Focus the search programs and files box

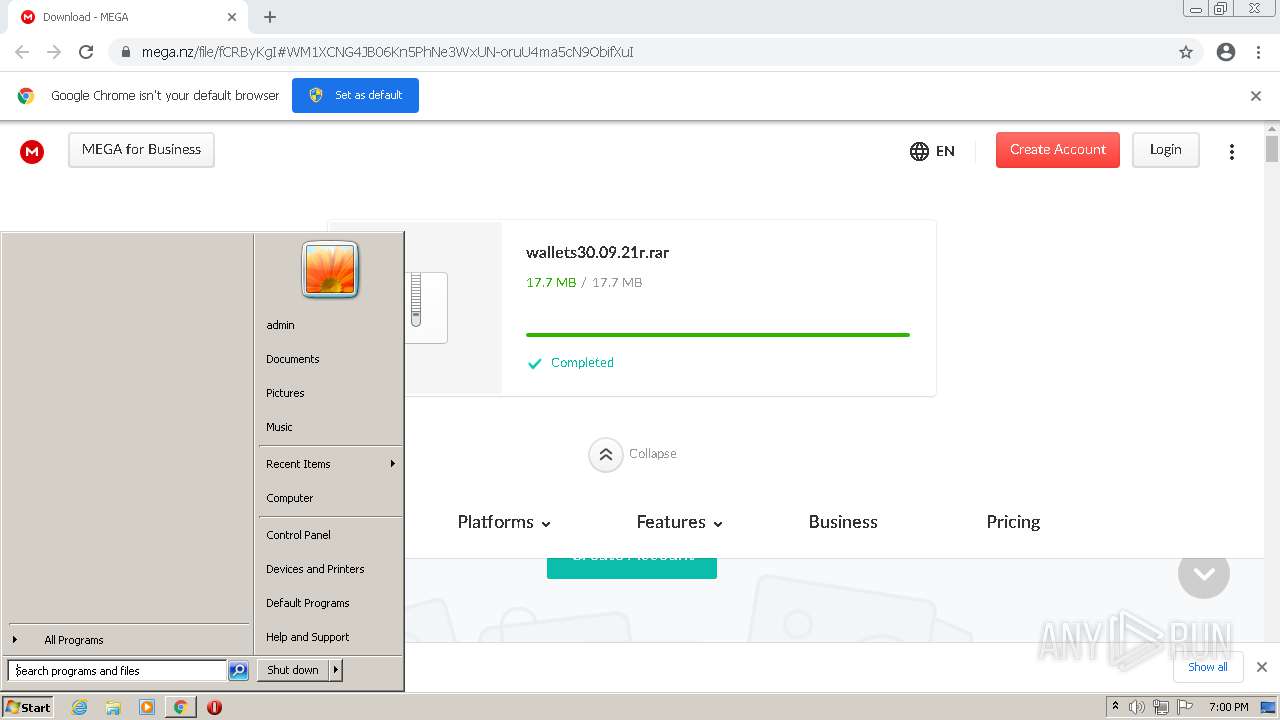pyautogui.click(x=117, y=671)
